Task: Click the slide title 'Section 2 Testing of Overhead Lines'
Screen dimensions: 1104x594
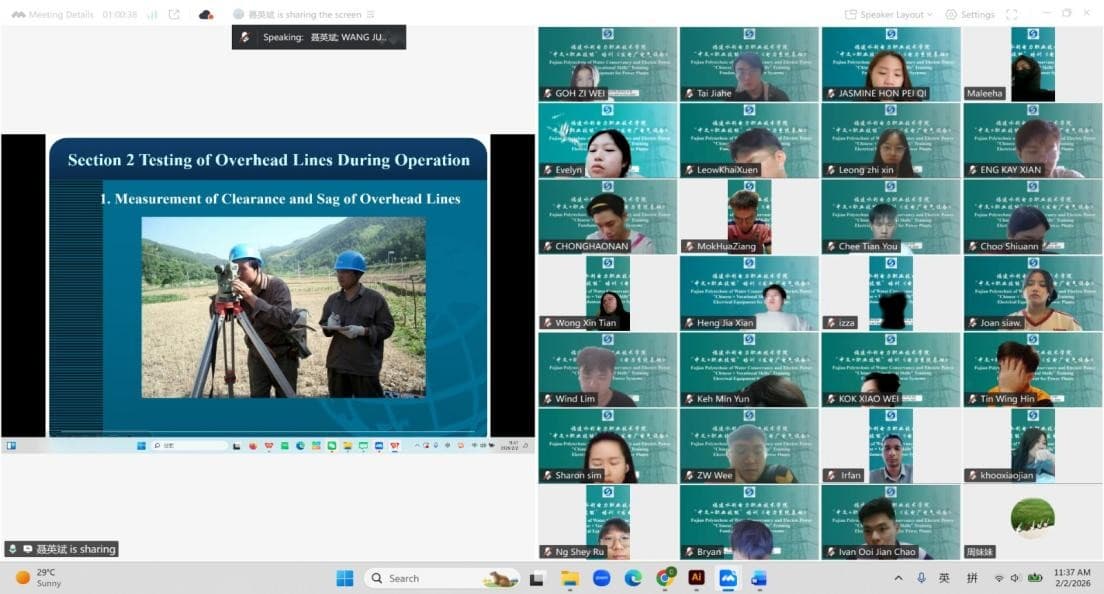Action: pyautogui.click(x=268, y=160)
